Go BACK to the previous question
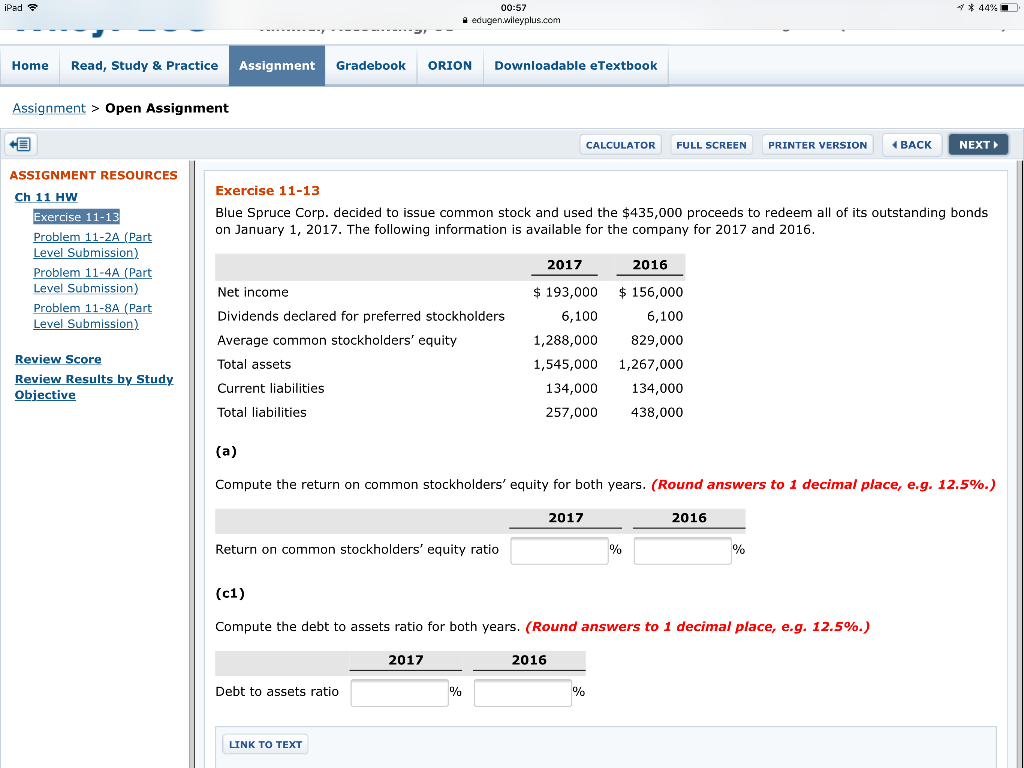This screenshot has height=768, width=1024. point(911,144)
